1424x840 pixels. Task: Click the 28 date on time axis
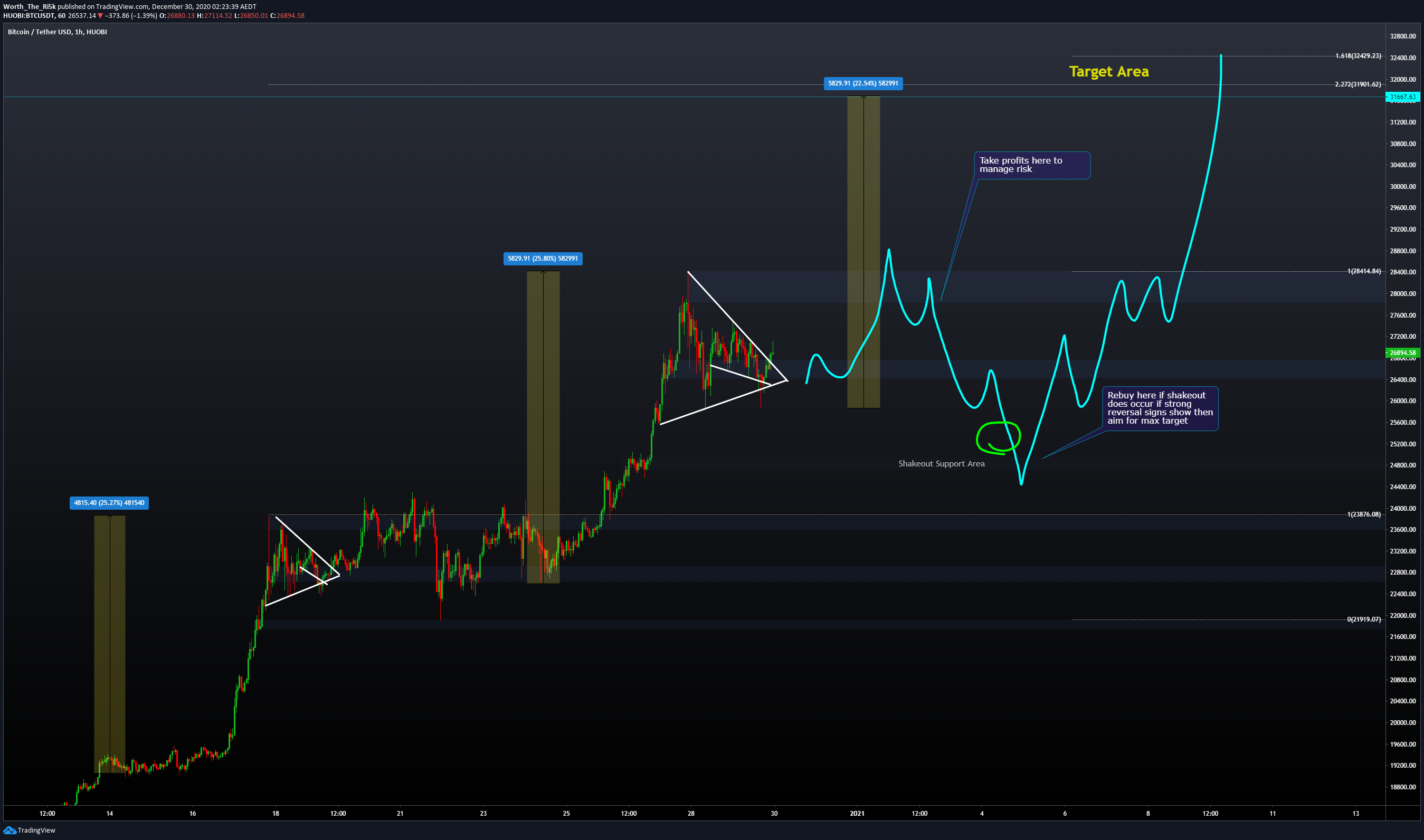[x=691, y=814]
